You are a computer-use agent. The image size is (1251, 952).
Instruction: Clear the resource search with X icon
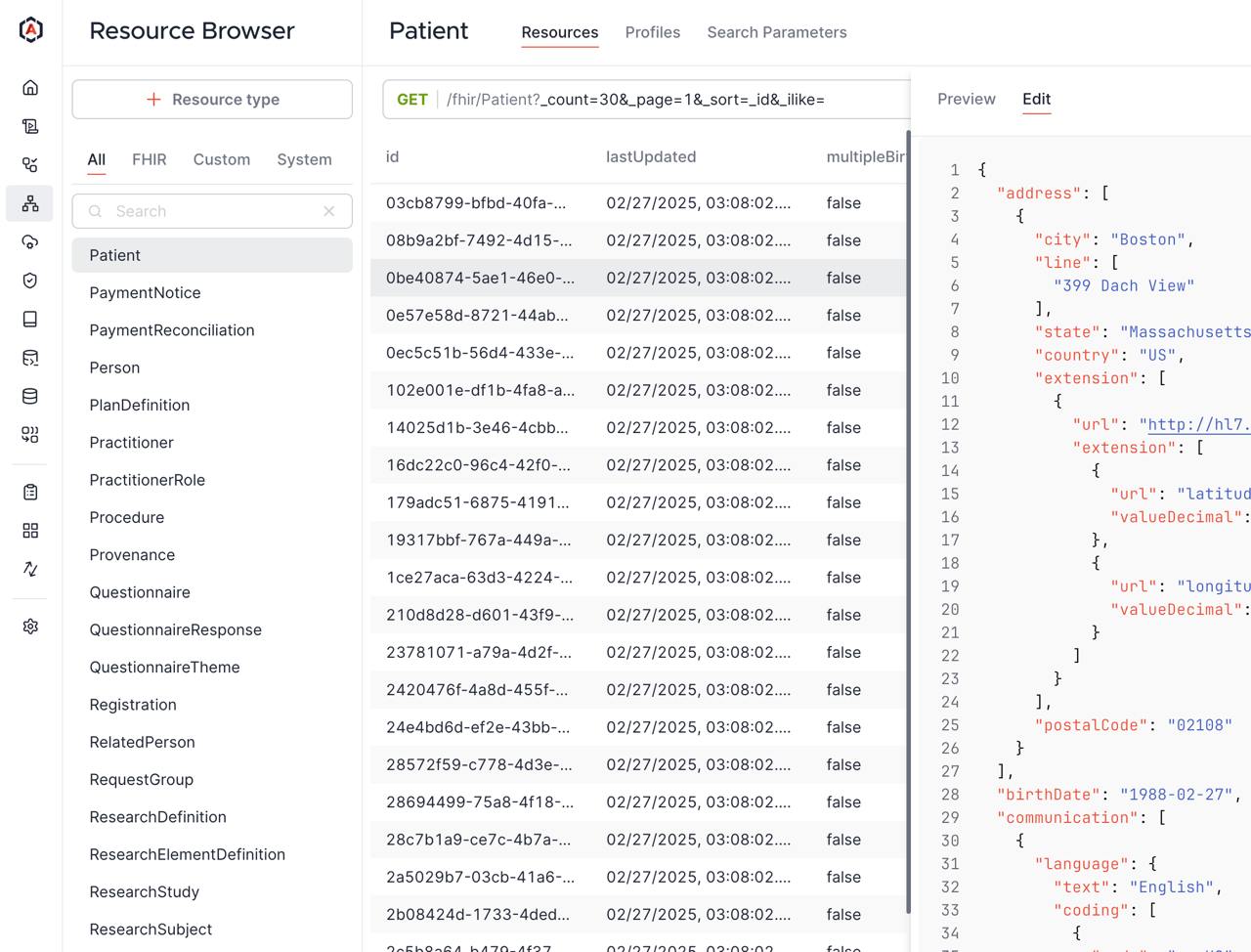tap(329, 211)
